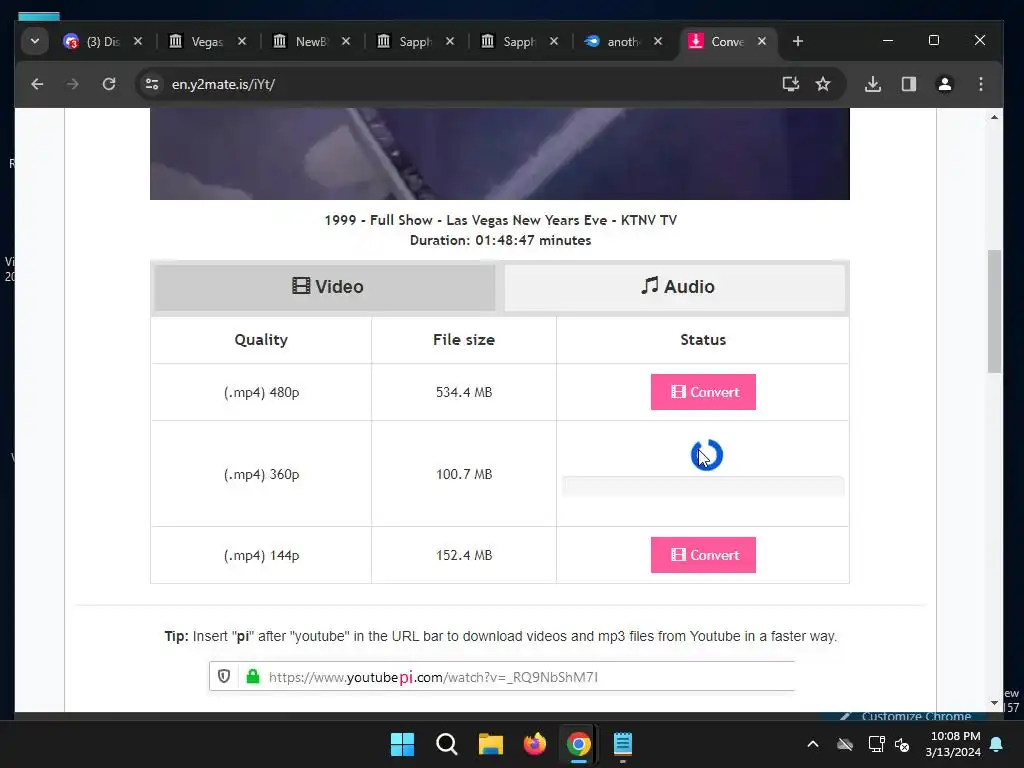Click the 152.4 MB file size cell
Viewport: 1024px width, 768px height.
point(464,555)
